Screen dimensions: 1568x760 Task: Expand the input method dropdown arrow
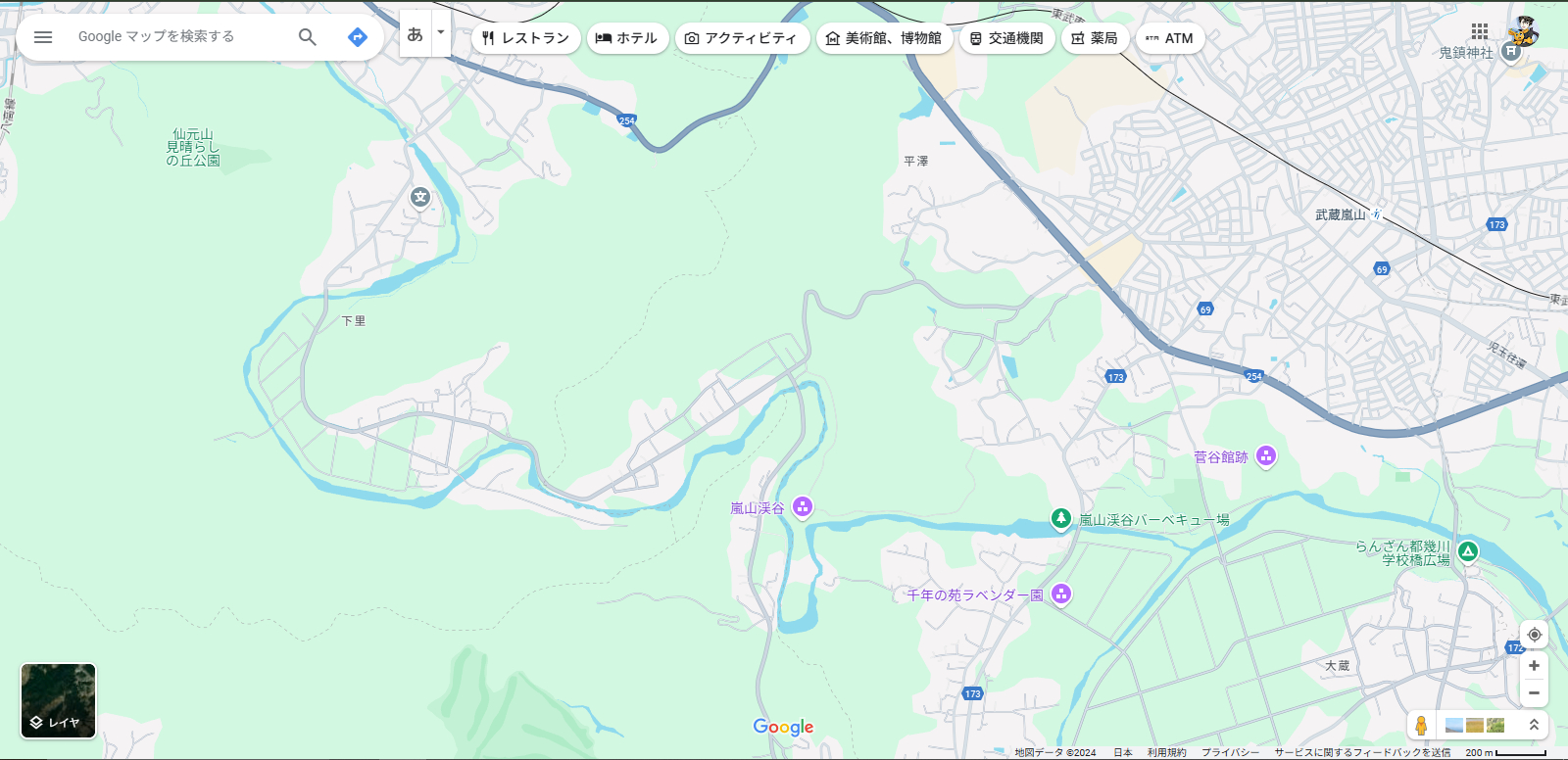pyautogui.click(x=441, y=33)
